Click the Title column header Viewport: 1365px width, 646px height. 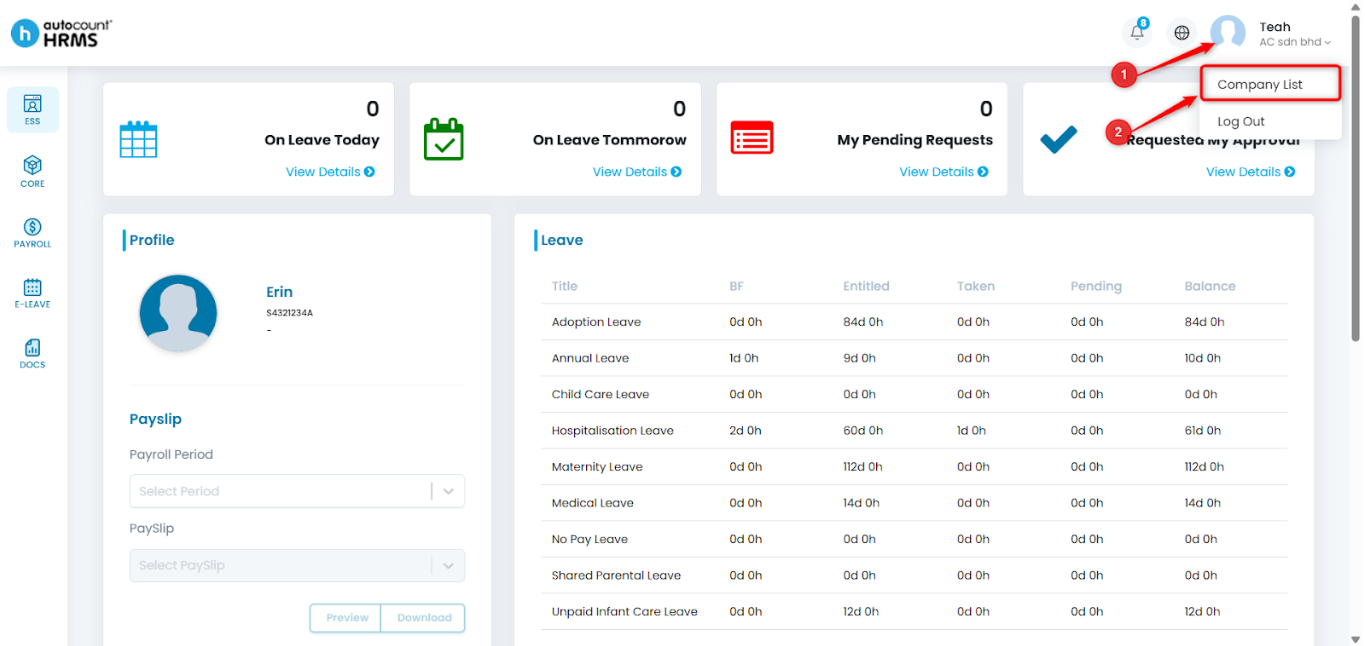click(565, 286)
